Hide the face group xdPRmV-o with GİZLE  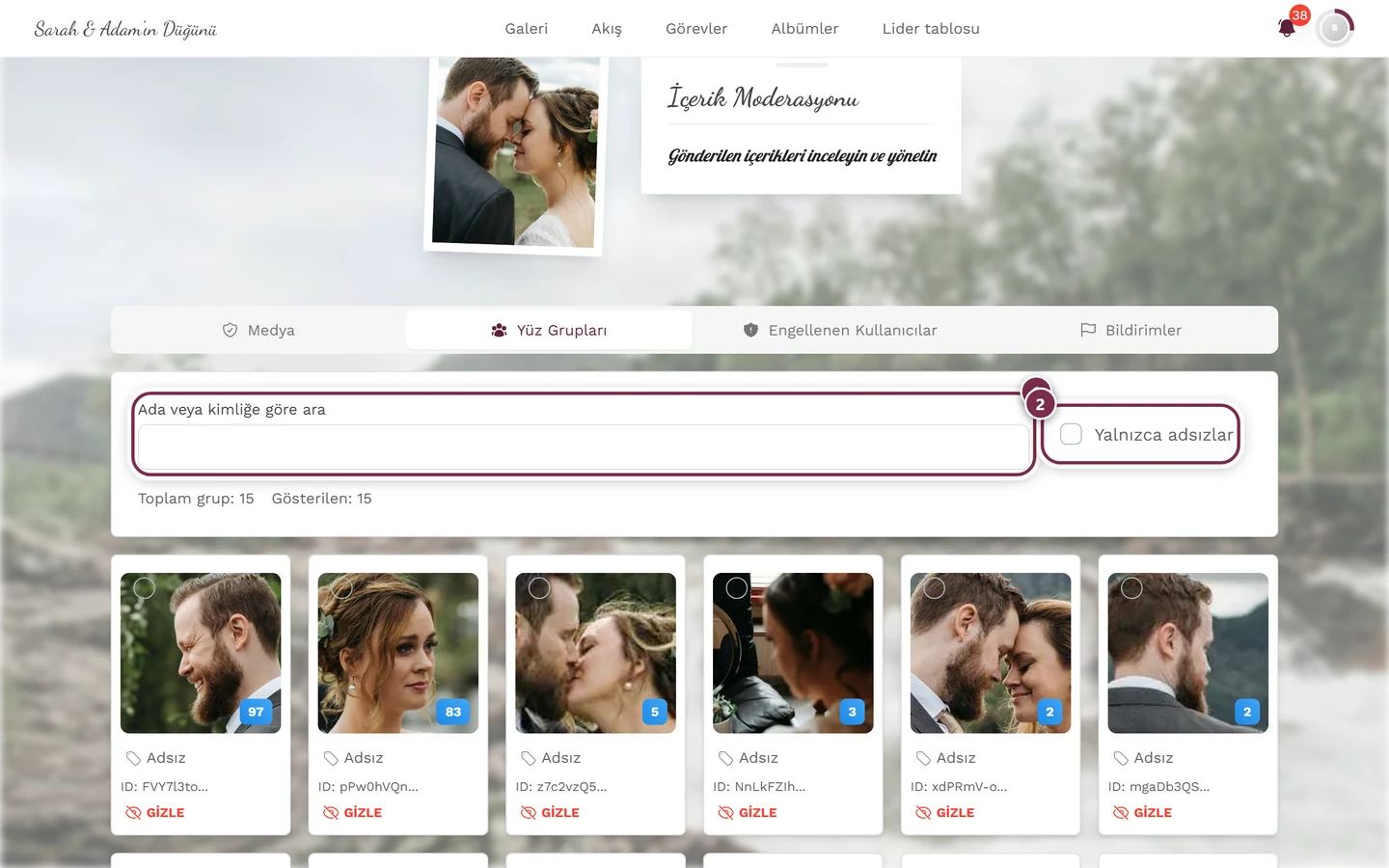tap(945, 812)
